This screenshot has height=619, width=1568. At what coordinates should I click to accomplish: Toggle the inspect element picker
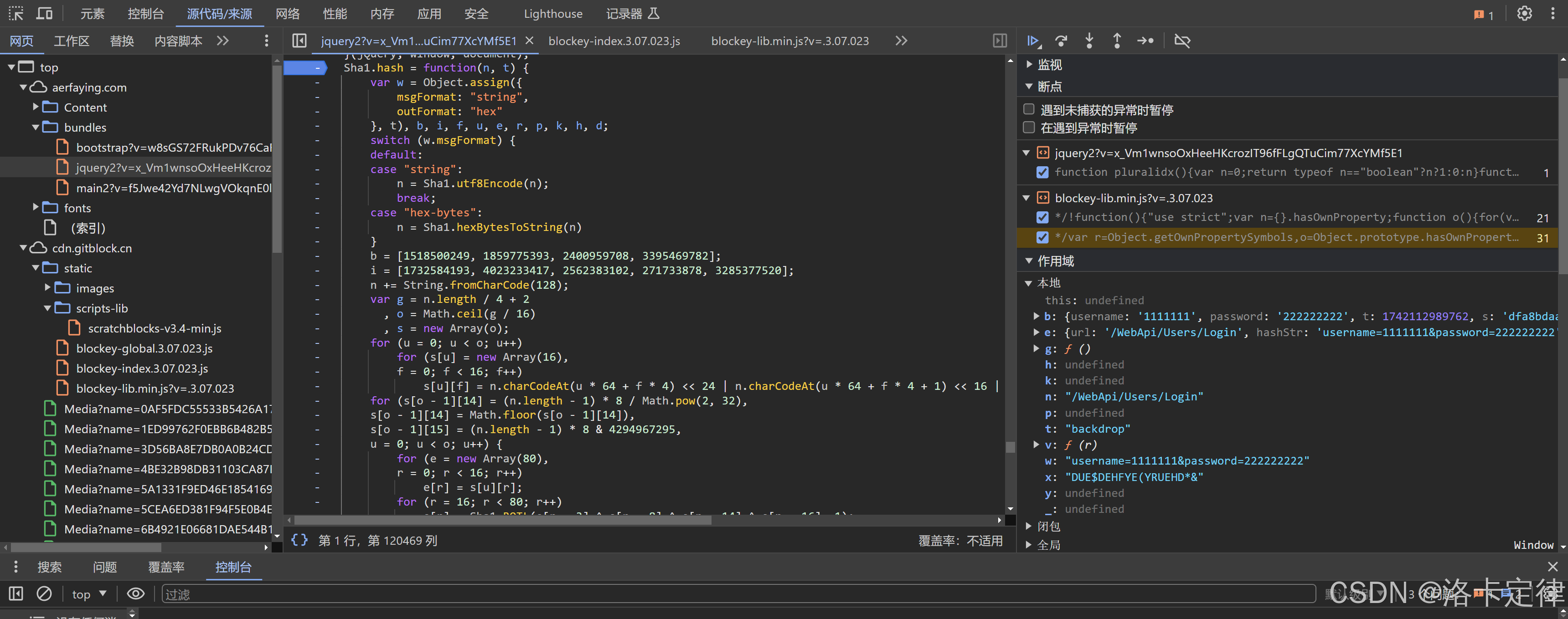pyautogui.click(x=16, y=13)
